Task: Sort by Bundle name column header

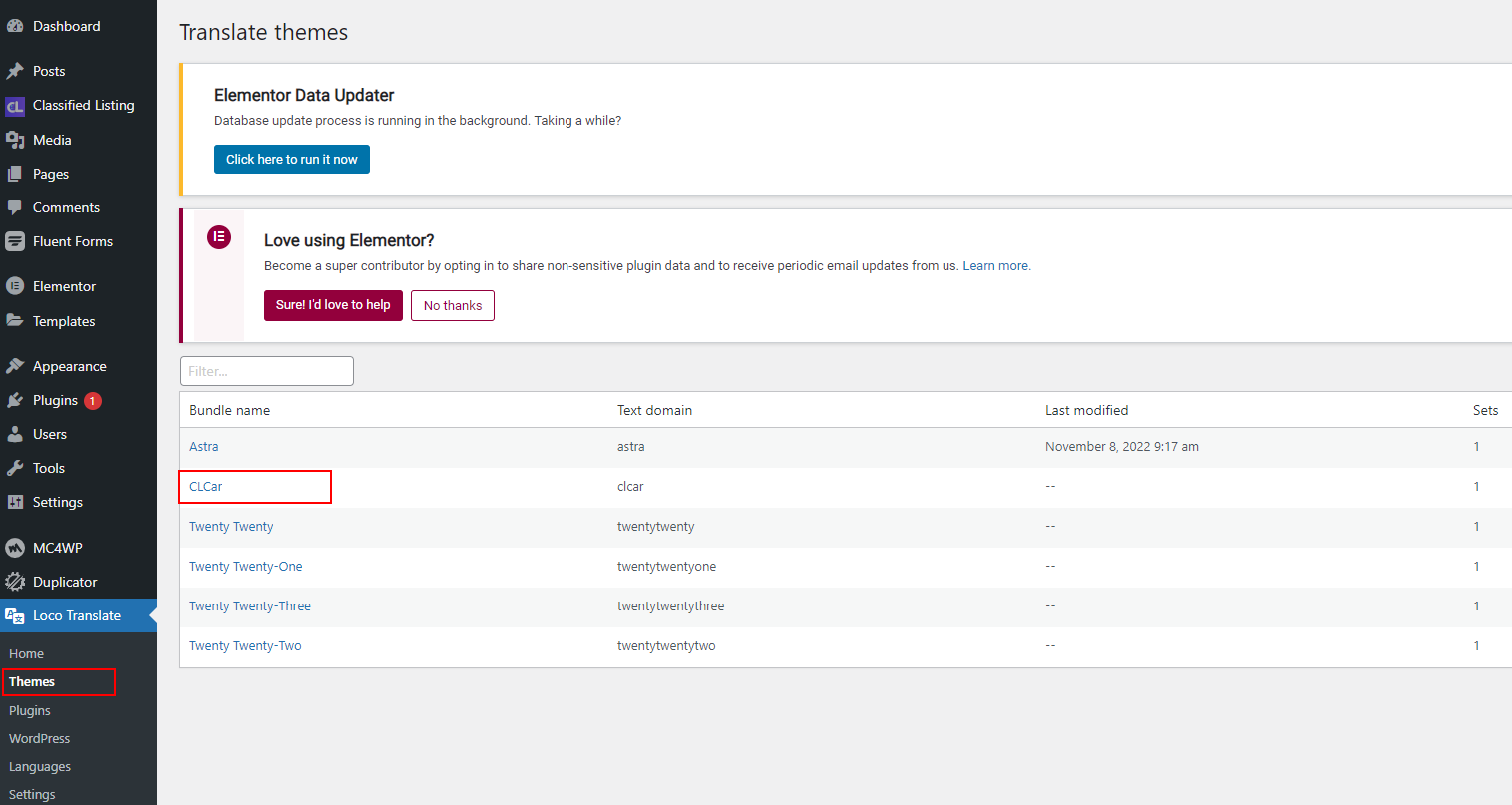Action: 230,410
